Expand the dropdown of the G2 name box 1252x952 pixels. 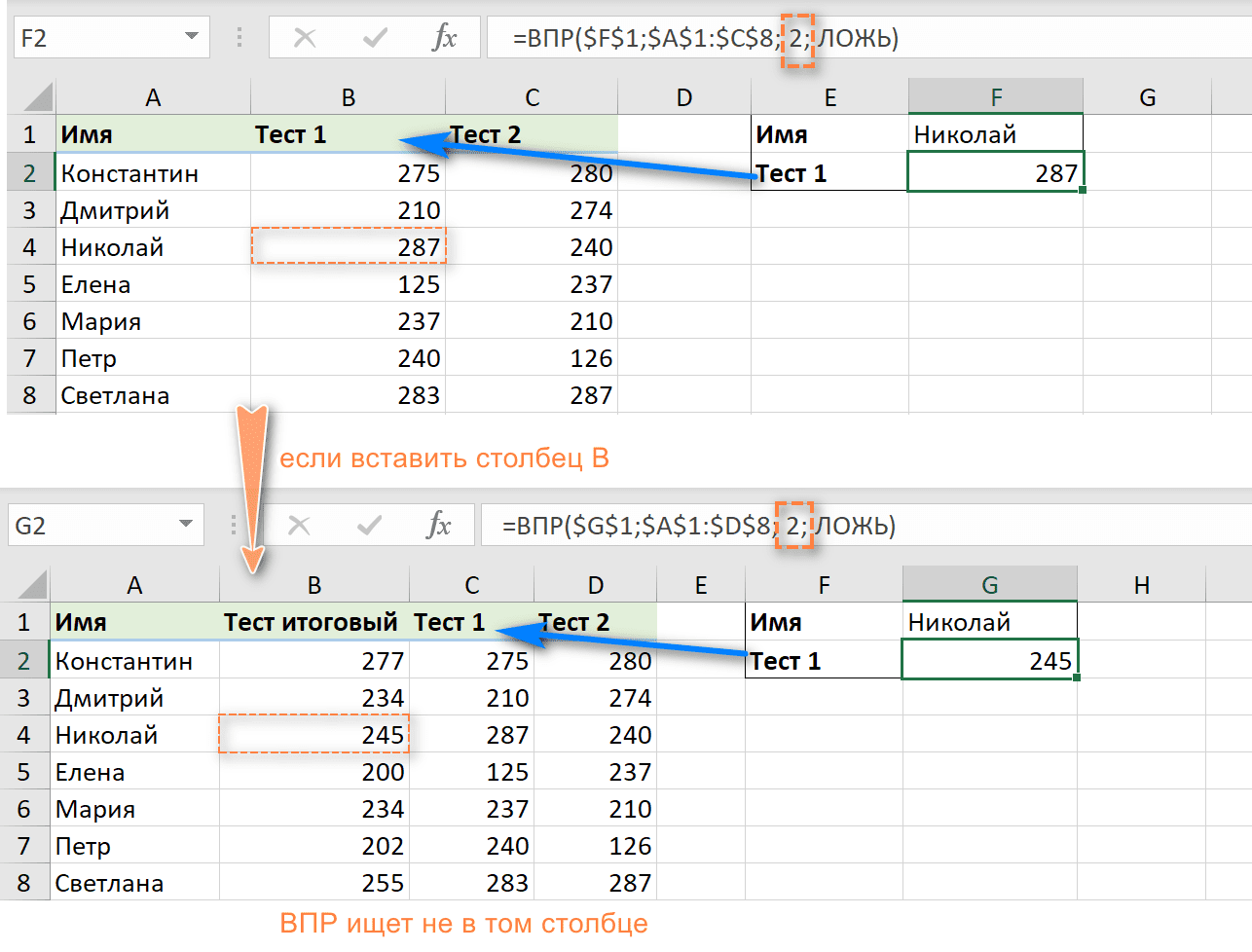tap(185, 525)
